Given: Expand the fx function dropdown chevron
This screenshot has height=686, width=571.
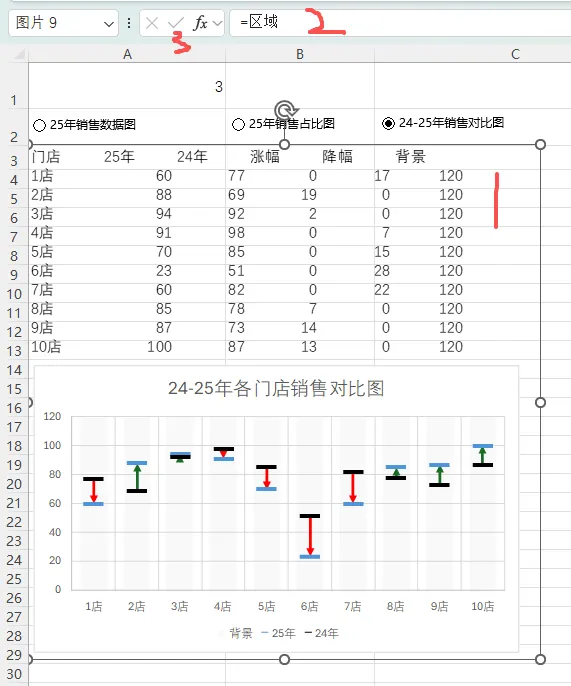Looking at the screenshot, I should coord(217,23).
